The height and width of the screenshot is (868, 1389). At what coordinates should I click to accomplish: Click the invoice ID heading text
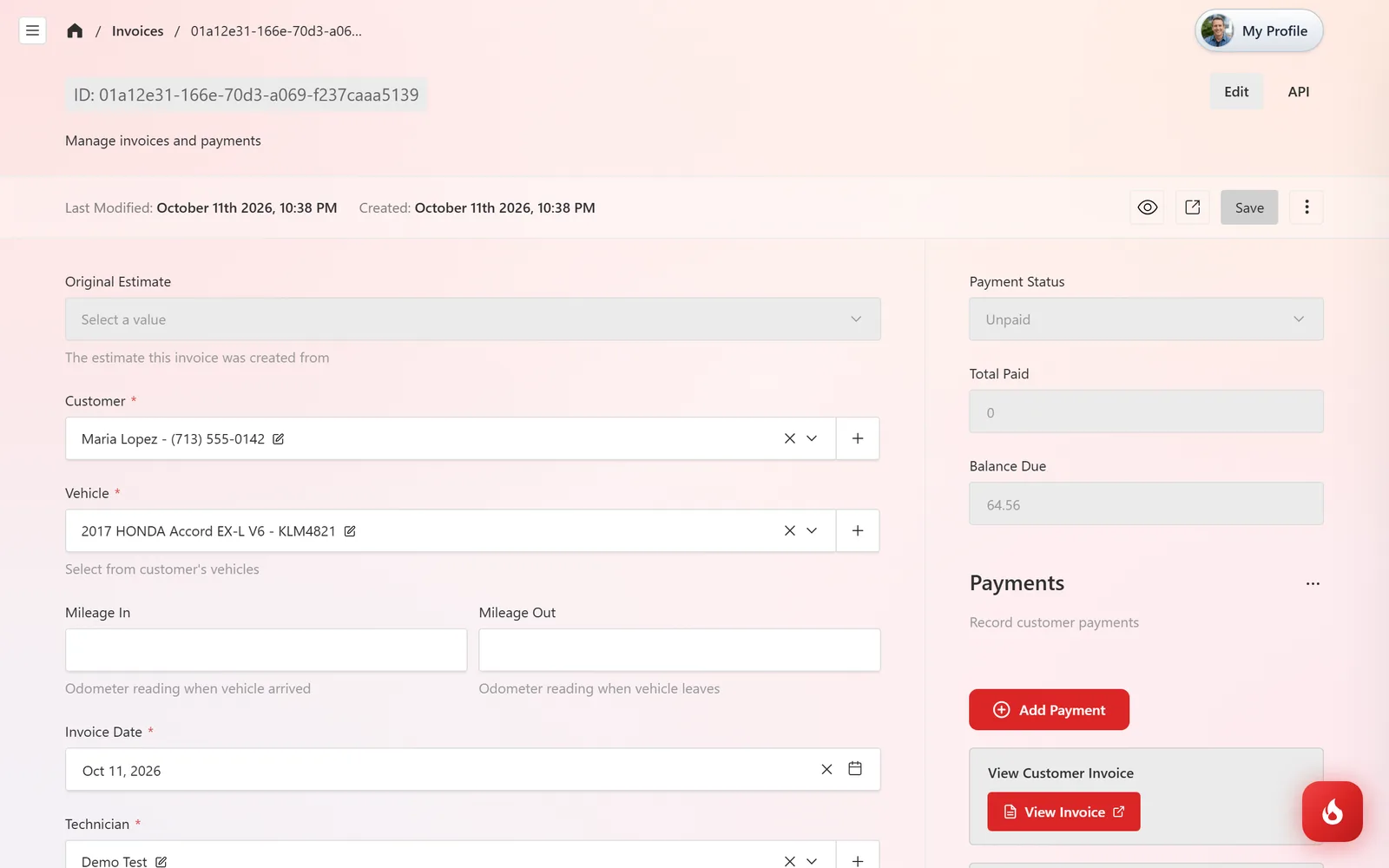246,95
